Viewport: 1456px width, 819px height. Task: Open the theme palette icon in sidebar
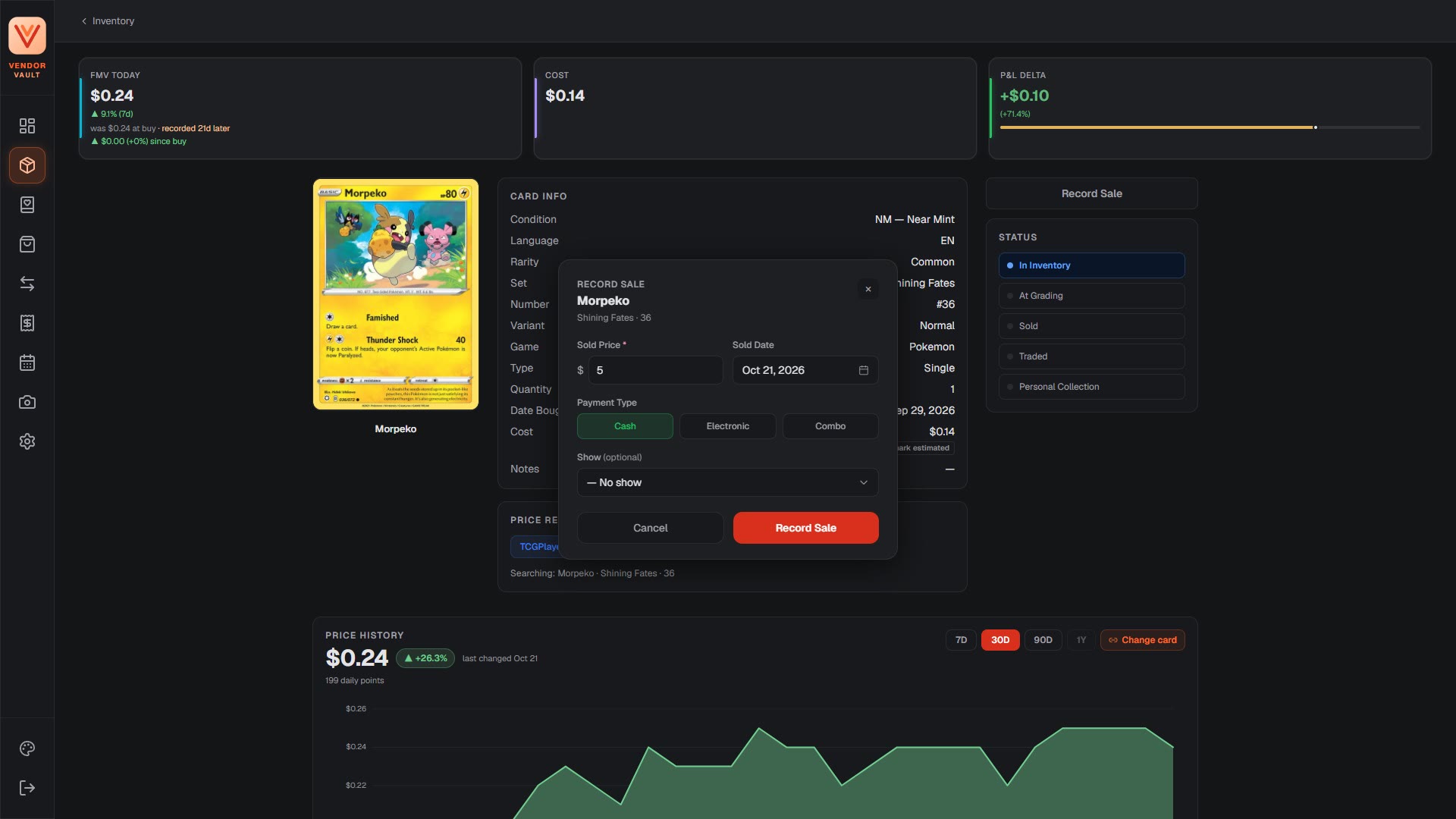27,748
